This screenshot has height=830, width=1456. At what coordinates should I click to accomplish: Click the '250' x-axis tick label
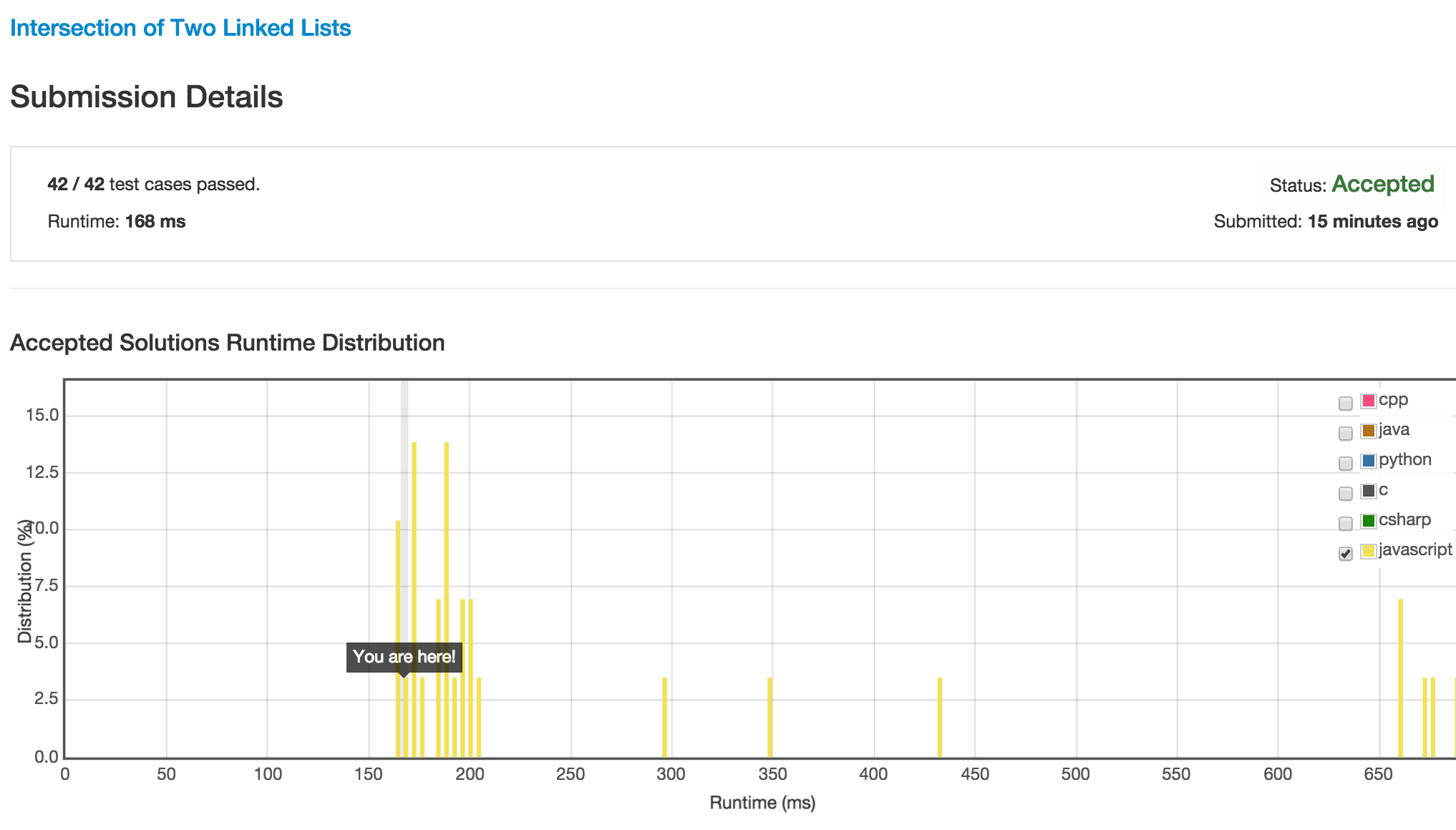[571, 774]
